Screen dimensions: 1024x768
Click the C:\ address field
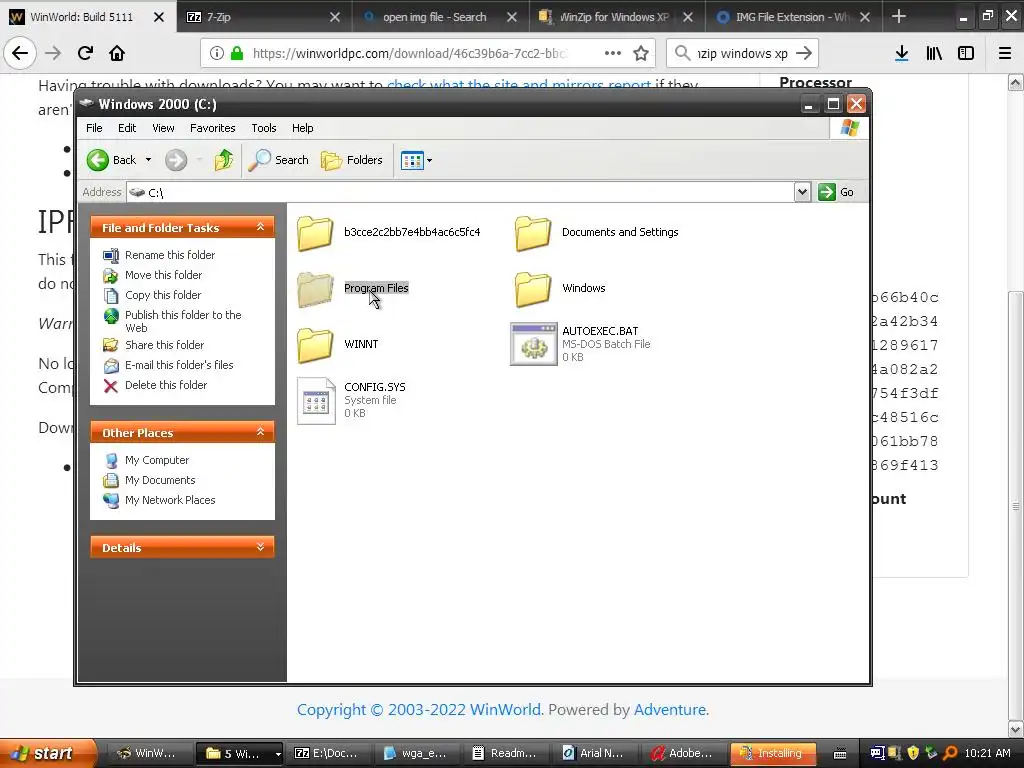pyautogui.click(x=460, y=192)
